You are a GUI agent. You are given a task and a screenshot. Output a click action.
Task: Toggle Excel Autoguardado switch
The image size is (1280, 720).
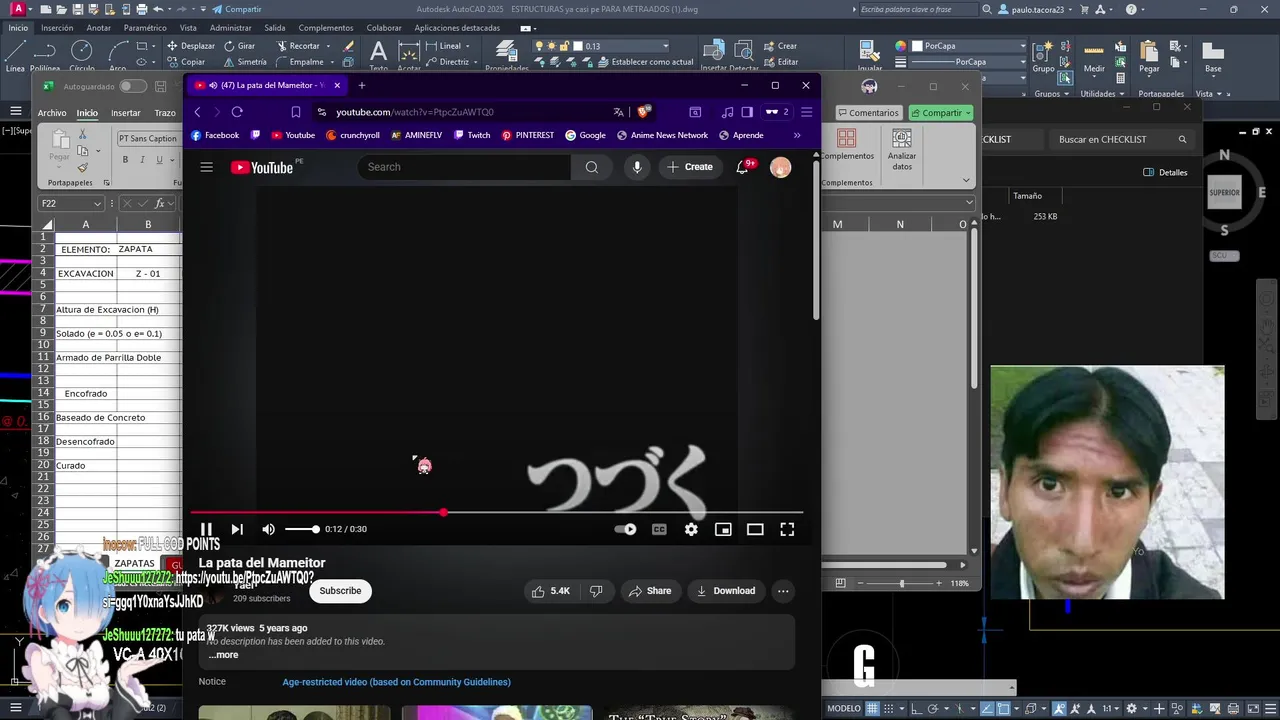(x=133, y=86)
